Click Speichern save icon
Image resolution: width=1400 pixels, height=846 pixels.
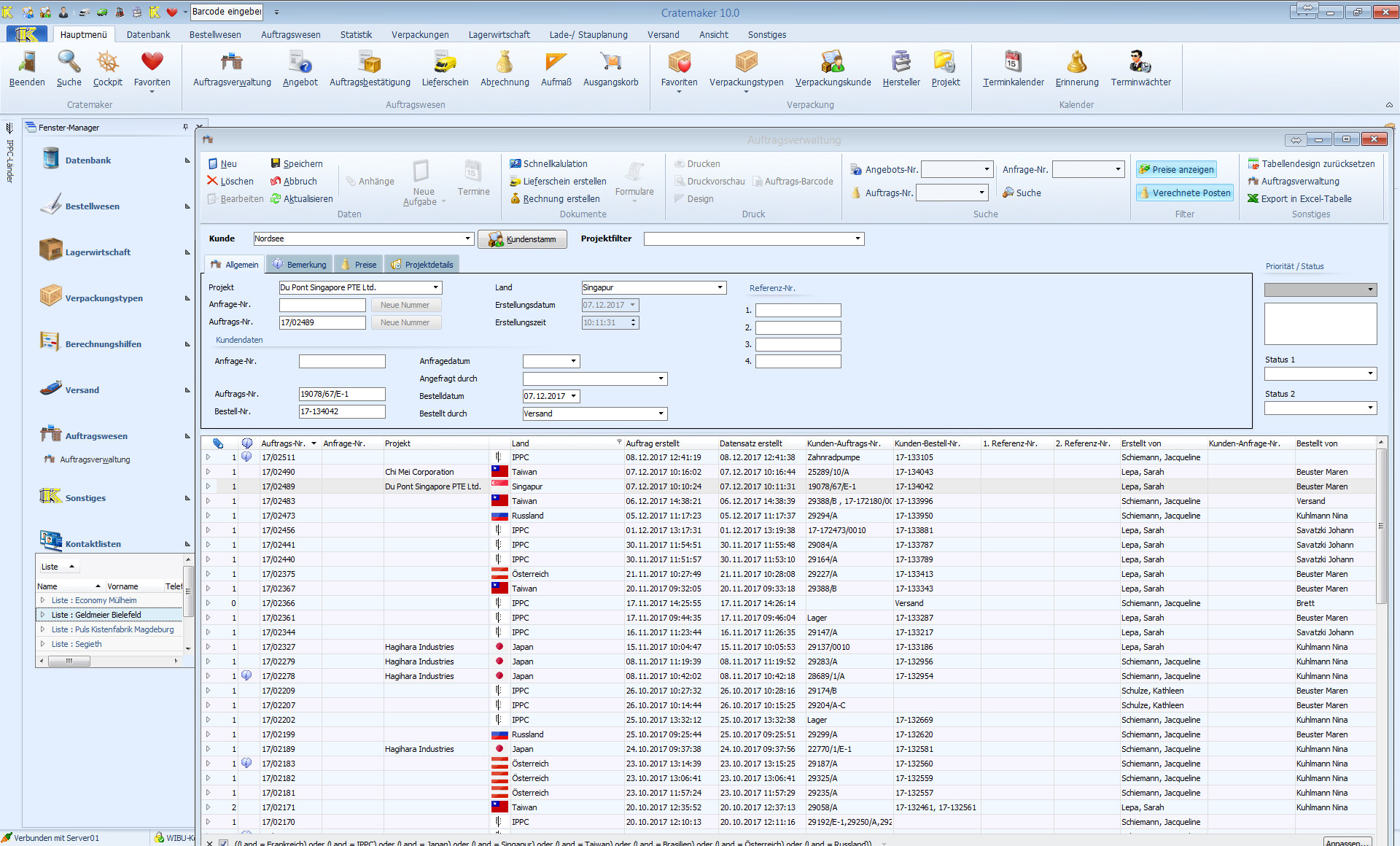pyautogui.click(x=296, y=163)
